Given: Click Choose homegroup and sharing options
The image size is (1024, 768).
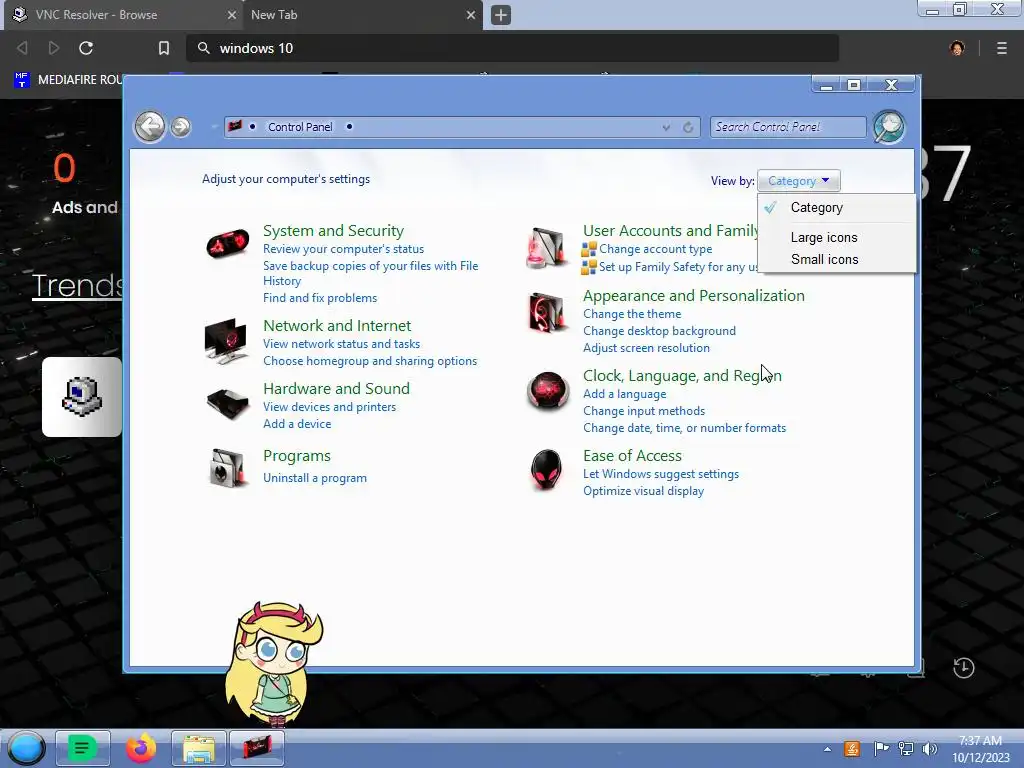Looking at the screenshot, I should coord(370,361).
